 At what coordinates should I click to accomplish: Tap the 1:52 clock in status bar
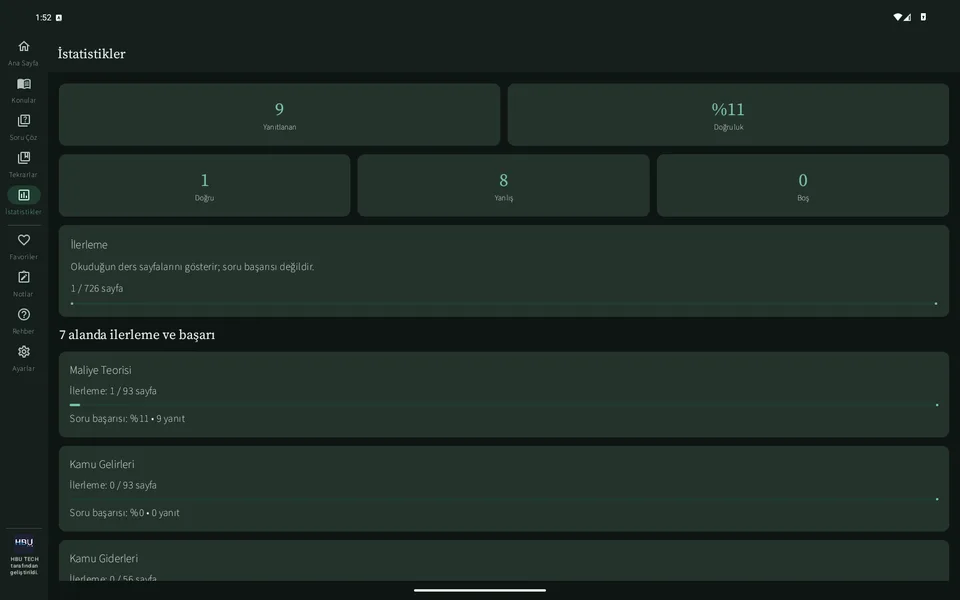(x=43, y=18)
